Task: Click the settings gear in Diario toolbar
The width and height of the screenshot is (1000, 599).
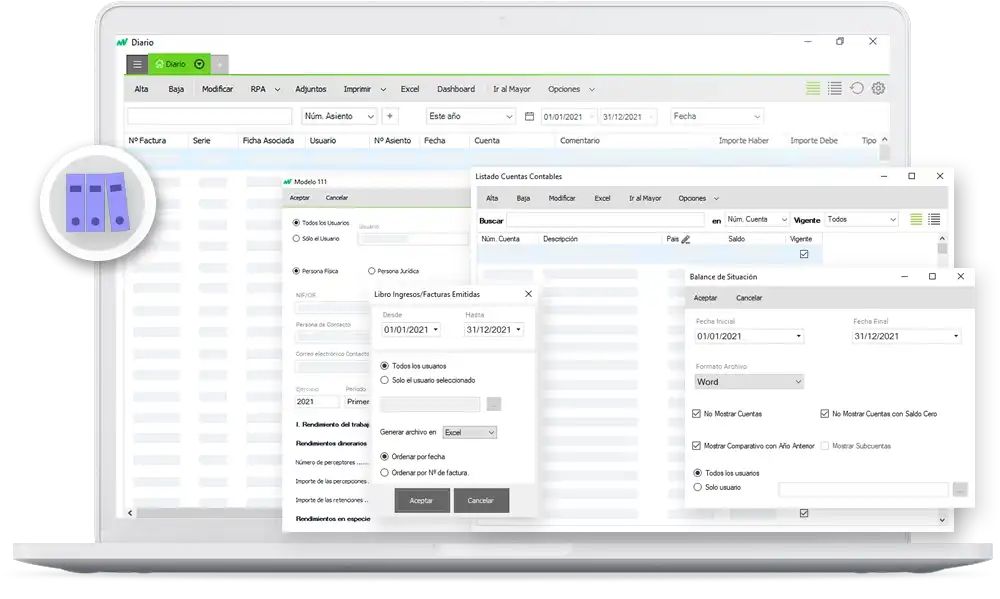Action: point(878,89)
